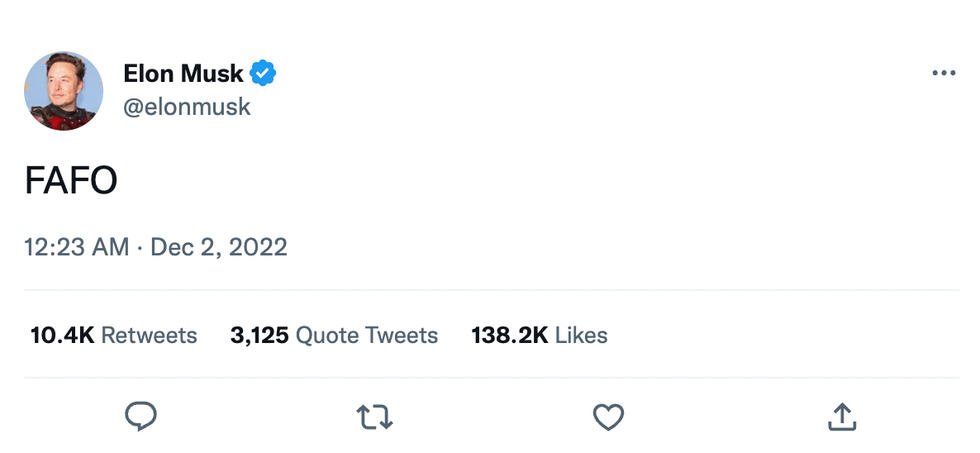
Task: Like the tweet with the heart icon
Action: tap(608, 416)
